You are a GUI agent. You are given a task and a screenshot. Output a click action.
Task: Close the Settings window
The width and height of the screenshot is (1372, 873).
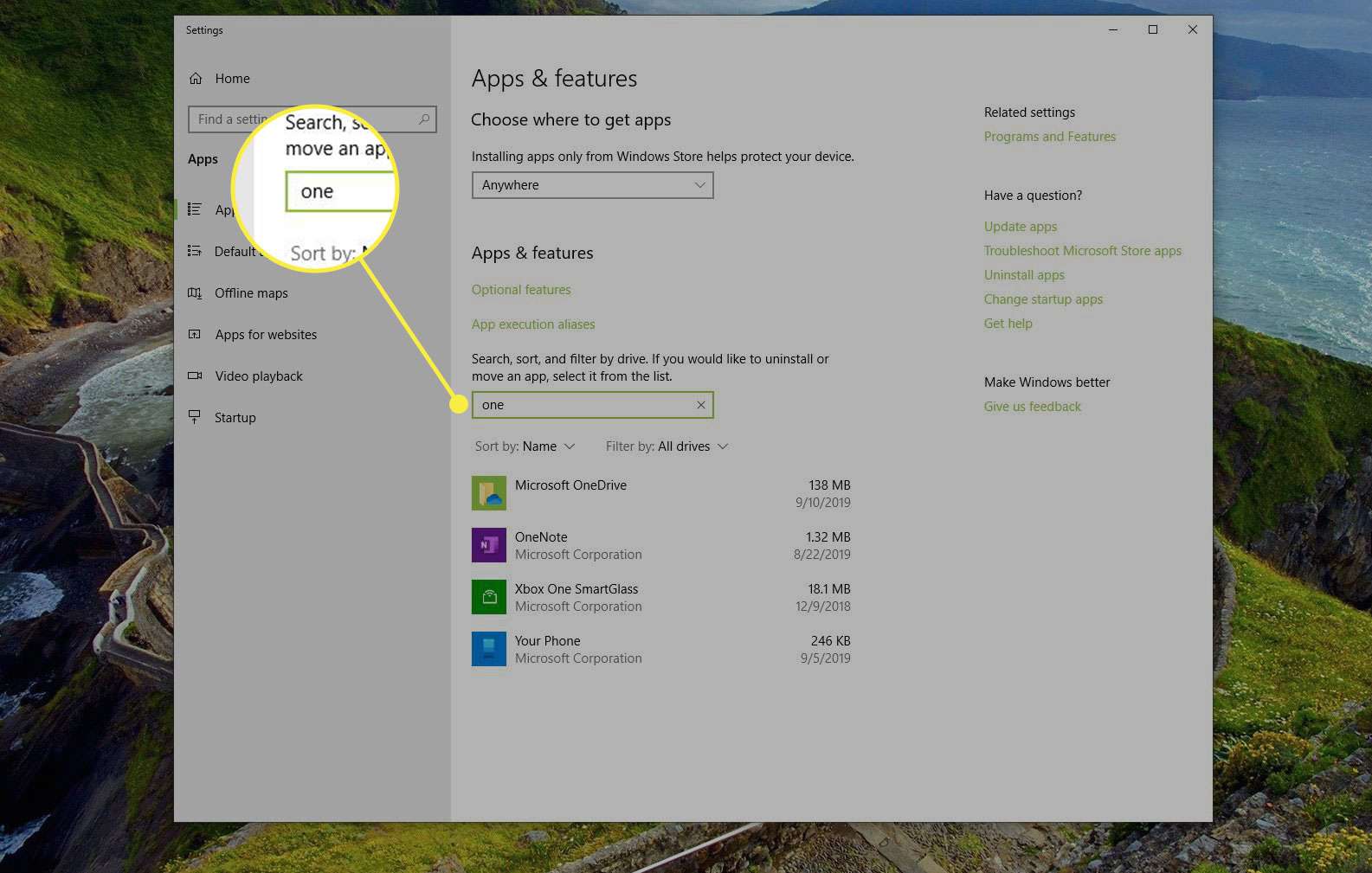(1193, 29)
